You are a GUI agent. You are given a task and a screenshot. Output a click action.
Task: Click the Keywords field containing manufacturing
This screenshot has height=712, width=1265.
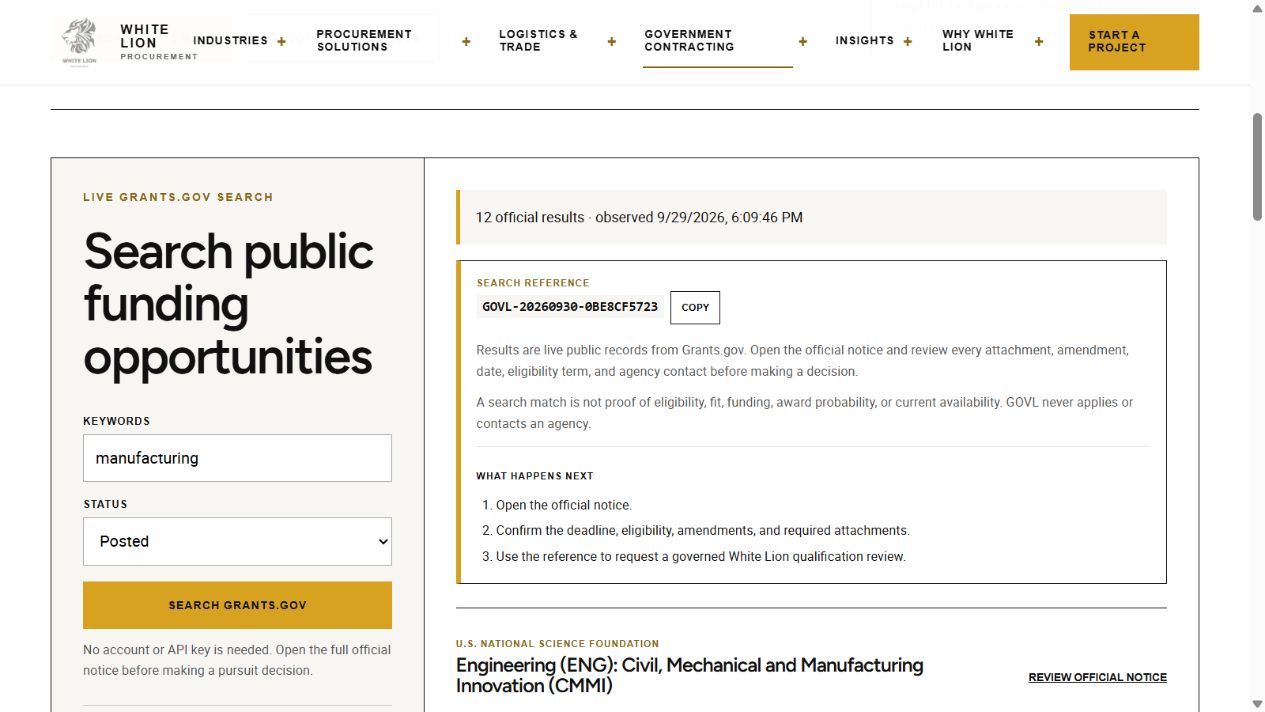[x=237, y=458]
